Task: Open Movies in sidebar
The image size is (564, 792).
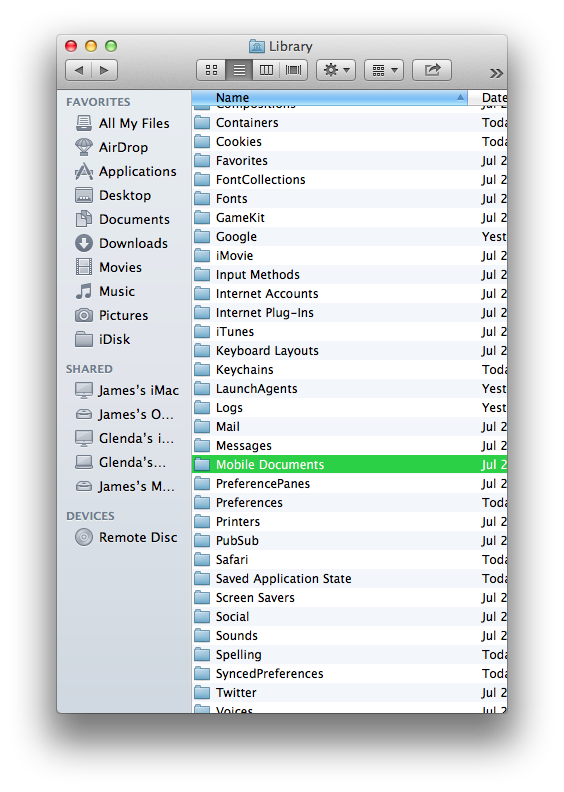Action: 108,268
